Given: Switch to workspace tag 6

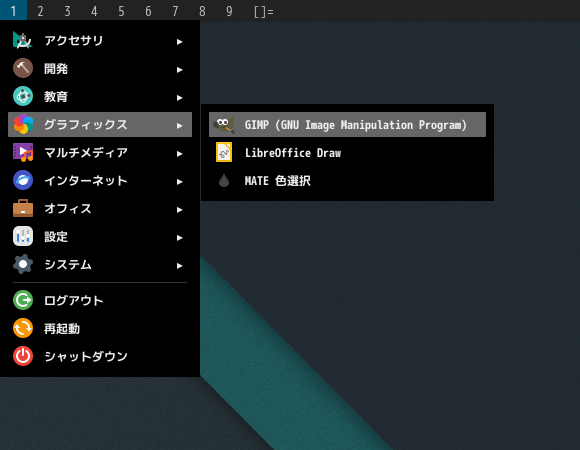Looking at the screenshot, I should pyautogui.click(x=148, y=11).
